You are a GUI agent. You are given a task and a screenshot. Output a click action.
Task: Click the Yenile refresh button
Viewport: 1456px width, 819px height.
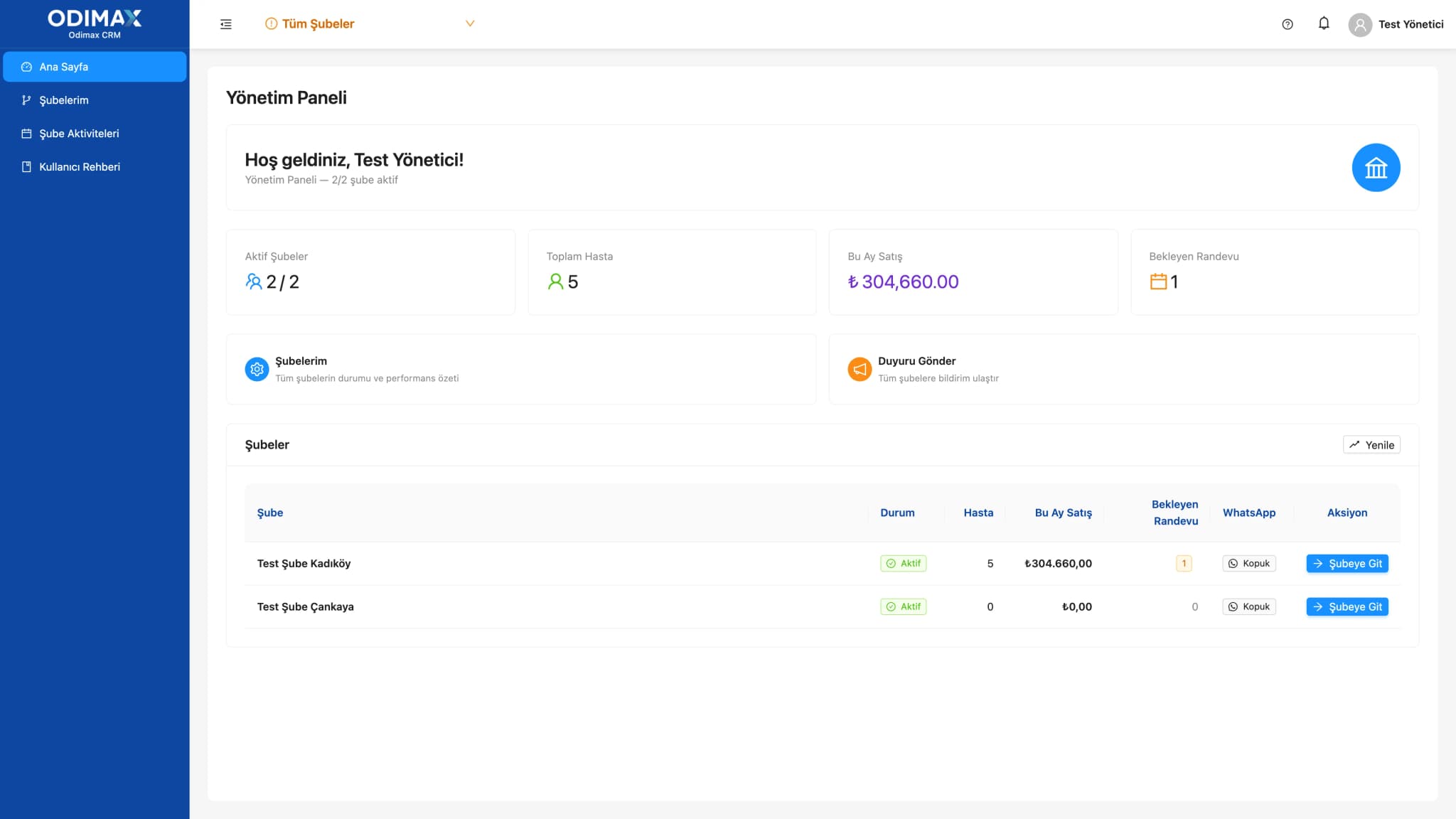pyautogui.click(x=1371, y=445)
